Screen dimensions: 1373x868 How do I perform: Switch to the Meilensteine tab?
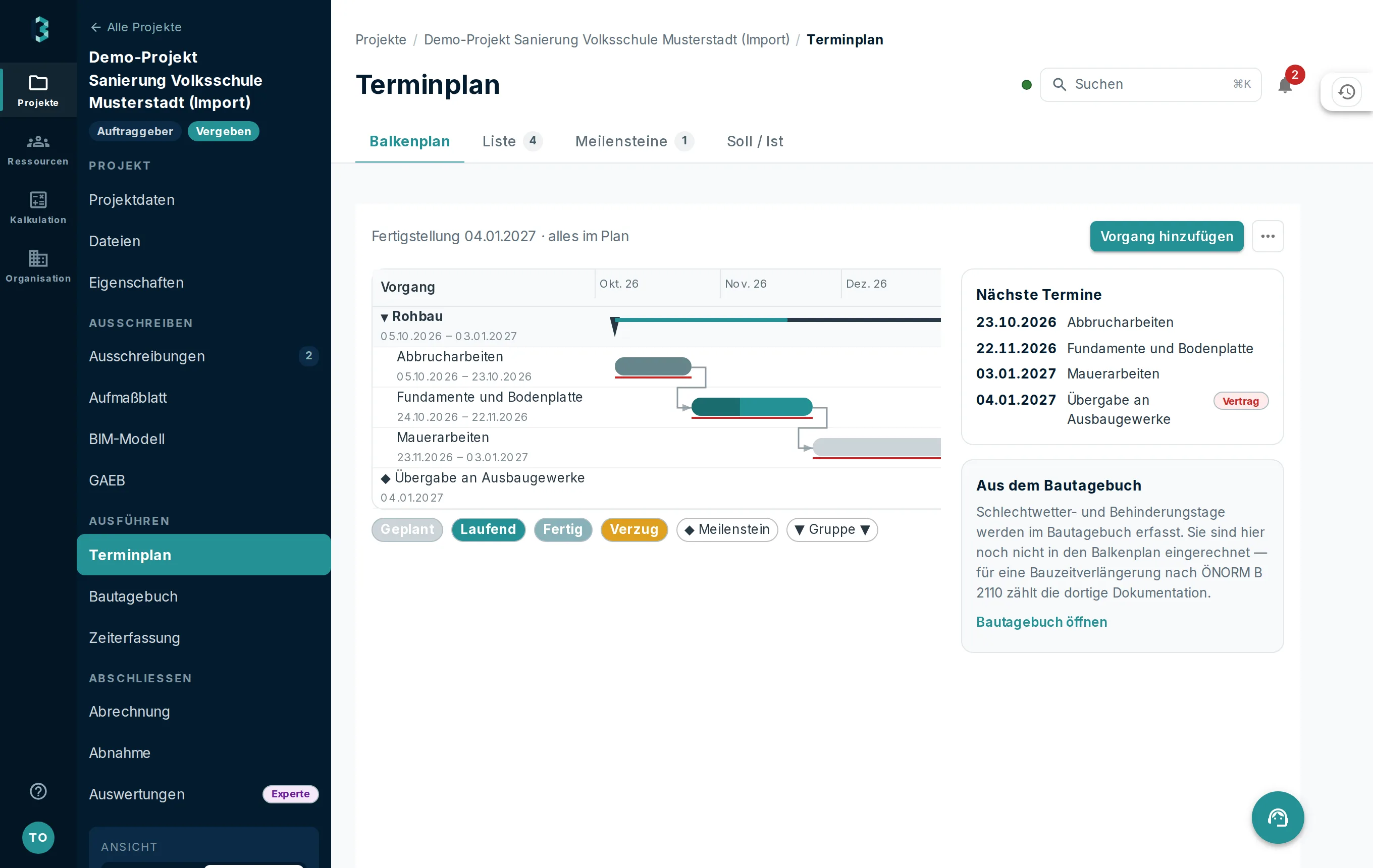pos(634,141)
